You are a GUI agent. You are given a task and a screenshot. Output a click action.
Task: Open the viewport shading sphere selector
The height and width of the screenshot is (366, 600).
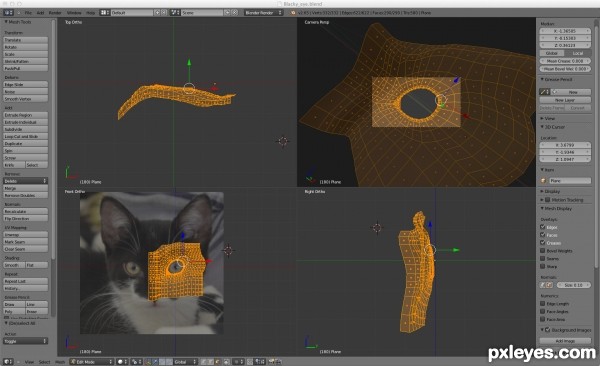122,361
